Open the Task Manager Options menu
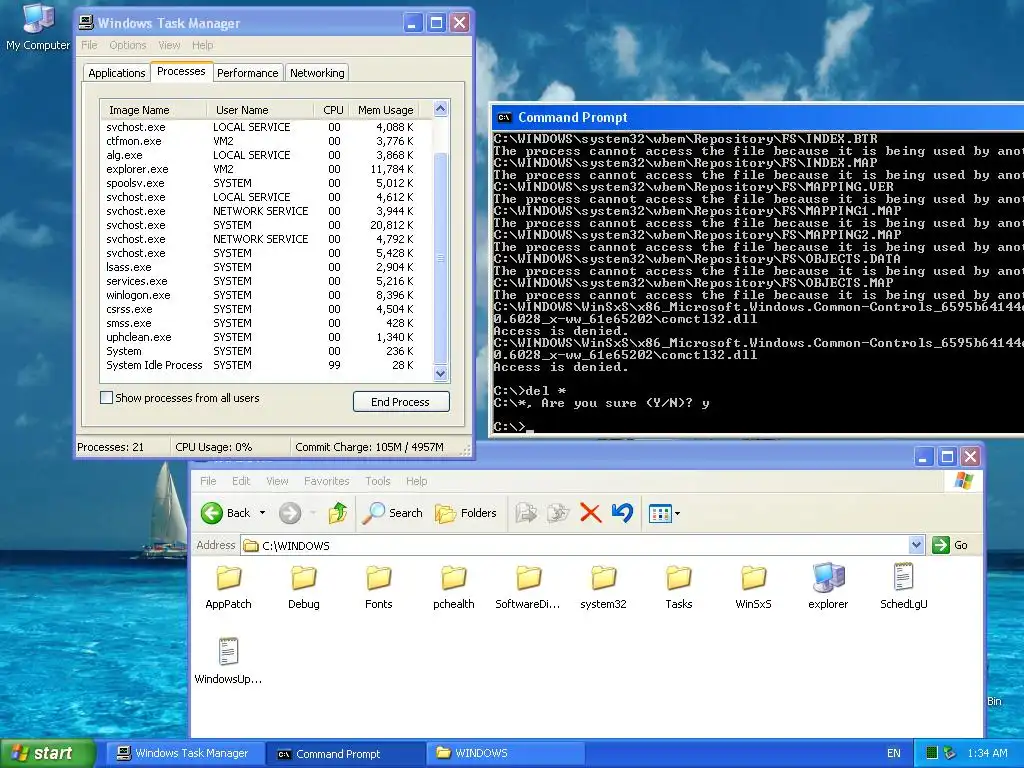The image size is (1024, 768). point(128,45)
